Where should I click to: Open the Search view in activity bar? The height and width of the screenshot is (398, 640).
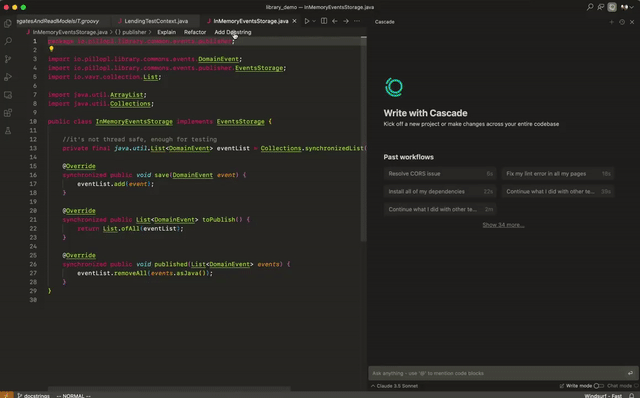coord(8,41)
